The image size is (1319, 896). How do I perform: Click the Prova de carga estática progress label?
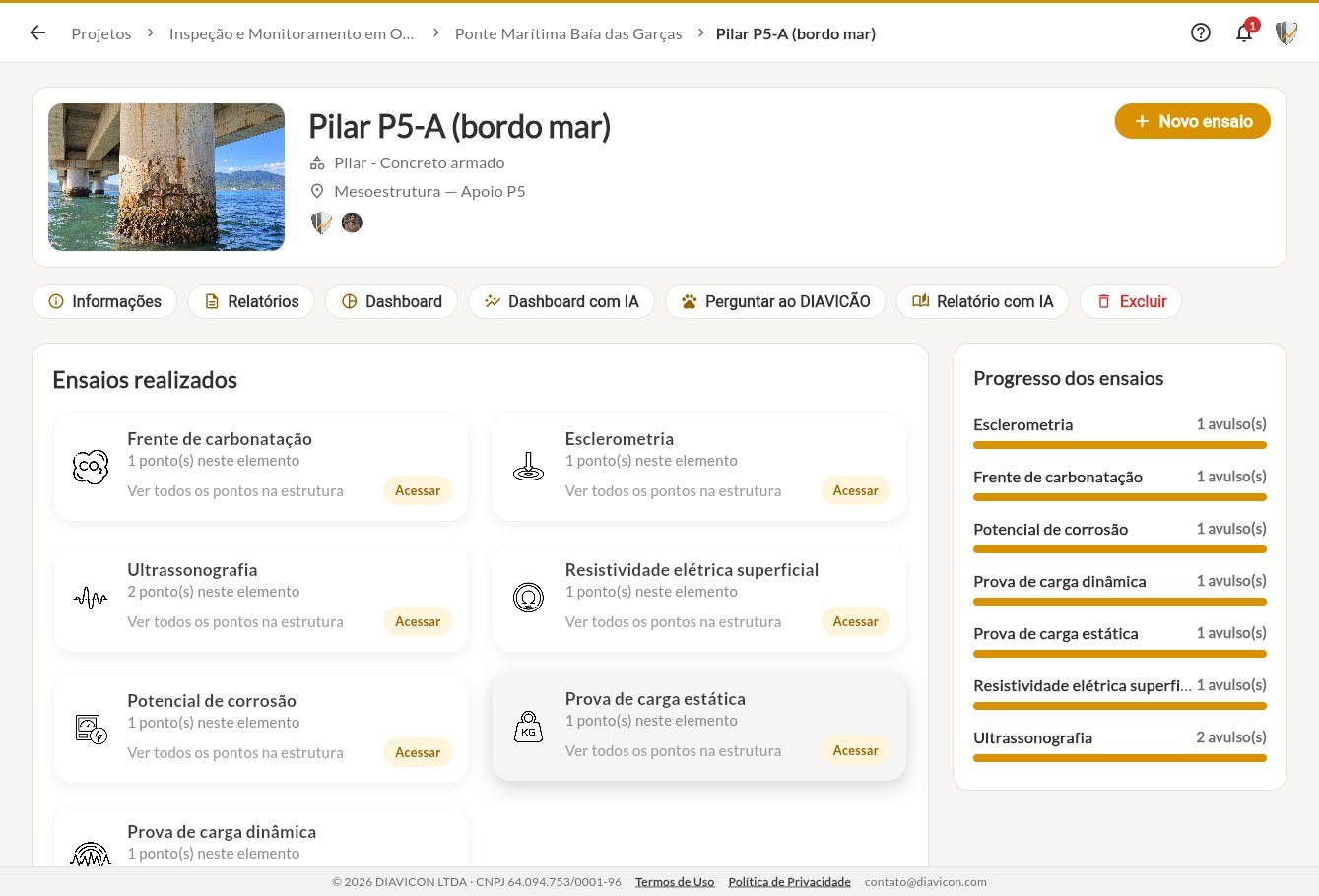(1055, 633)
